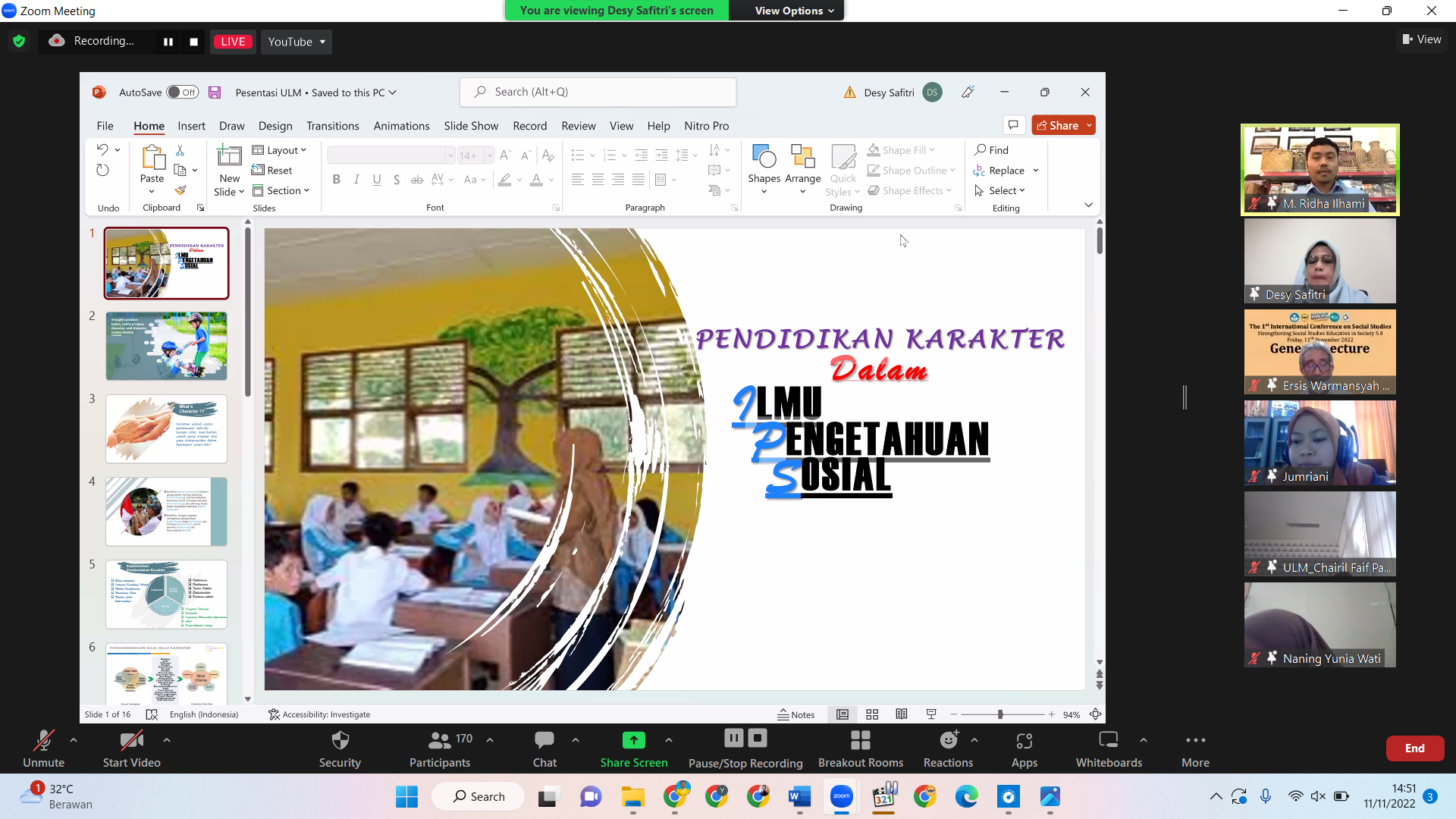Screen dimensions: 1456x819
Task: Start Video camera toggle
Action: click(x=132, y=740)
